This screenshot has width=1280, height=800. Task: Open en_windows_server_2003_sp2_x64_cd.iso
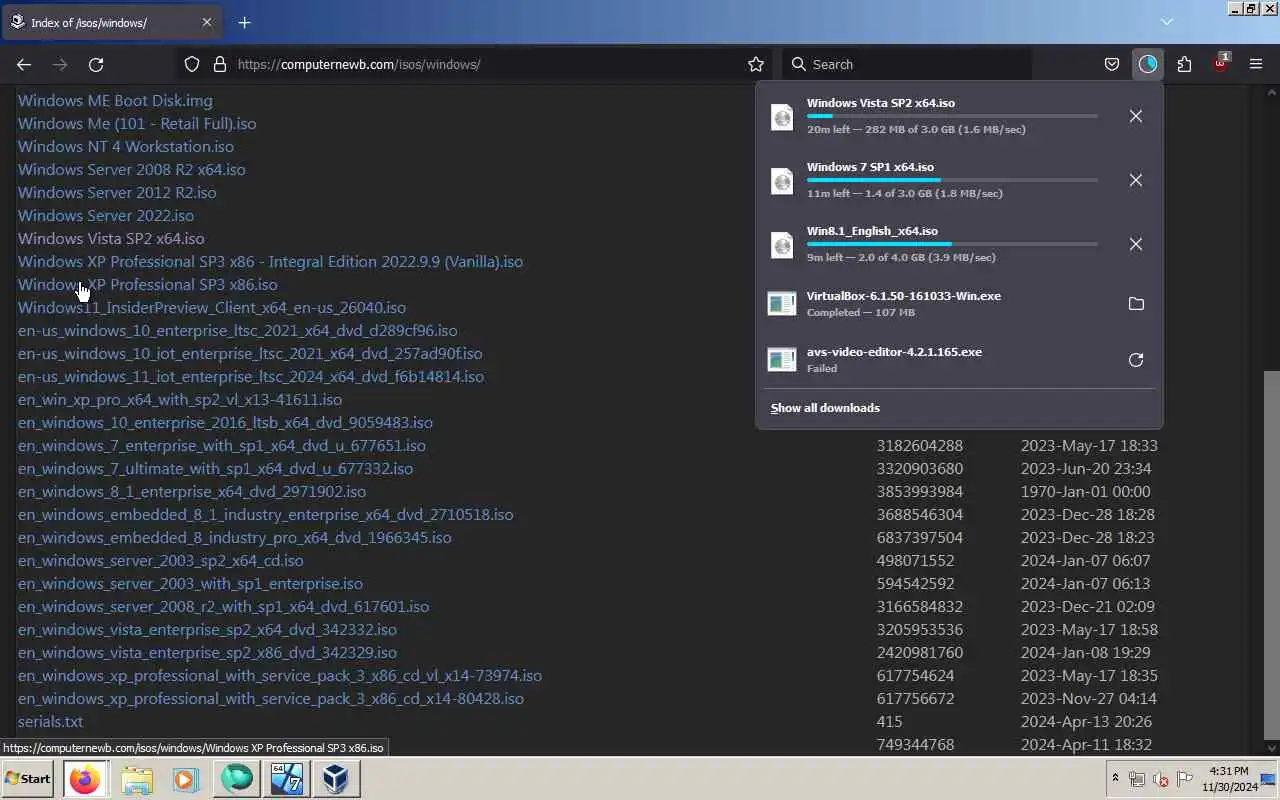point(161,560)
